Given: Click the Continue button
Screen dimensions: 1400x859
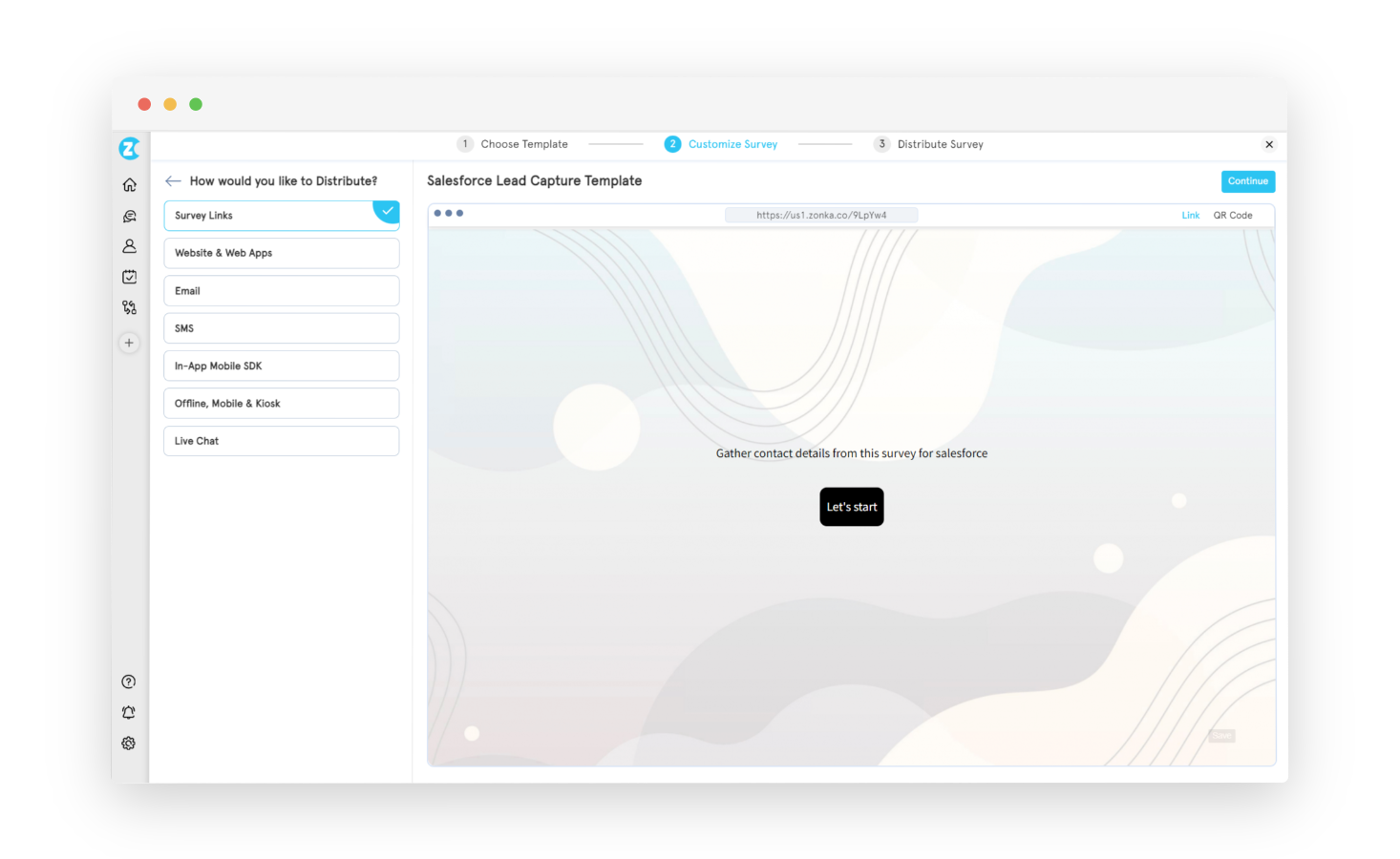Looking at the screenshot, I should pos(1248,181).
